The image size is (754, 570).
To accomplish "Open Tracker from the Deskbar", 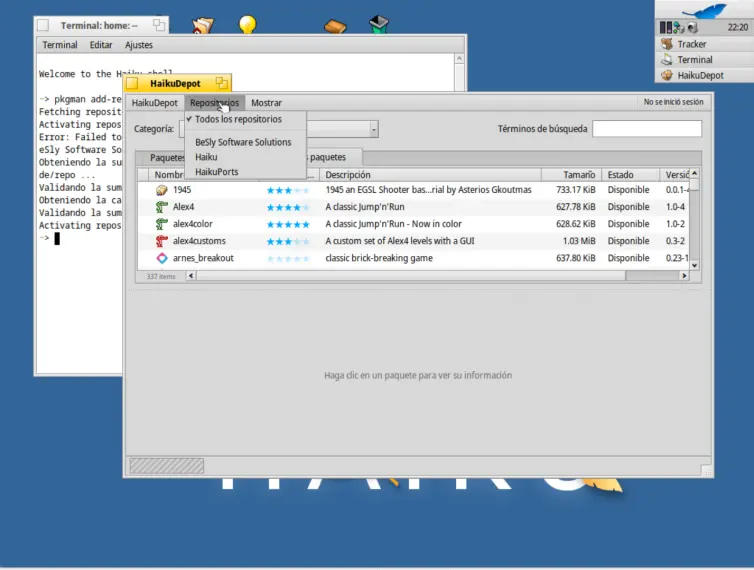I will pyautogui.click(x=704, y=44).
